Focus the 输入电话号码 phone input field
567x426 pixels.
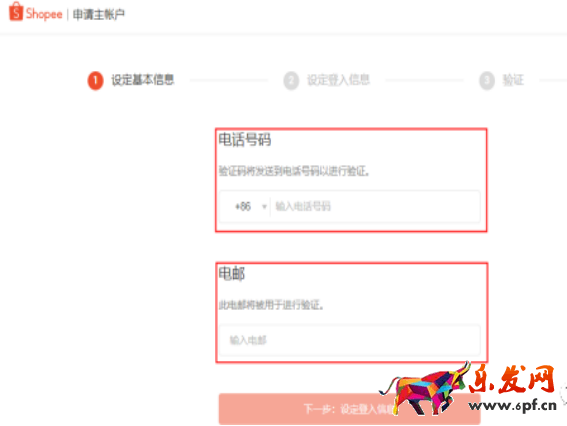[375, 206]
